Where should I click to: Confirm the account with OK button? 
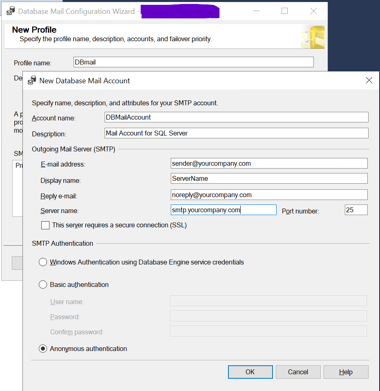250,372
